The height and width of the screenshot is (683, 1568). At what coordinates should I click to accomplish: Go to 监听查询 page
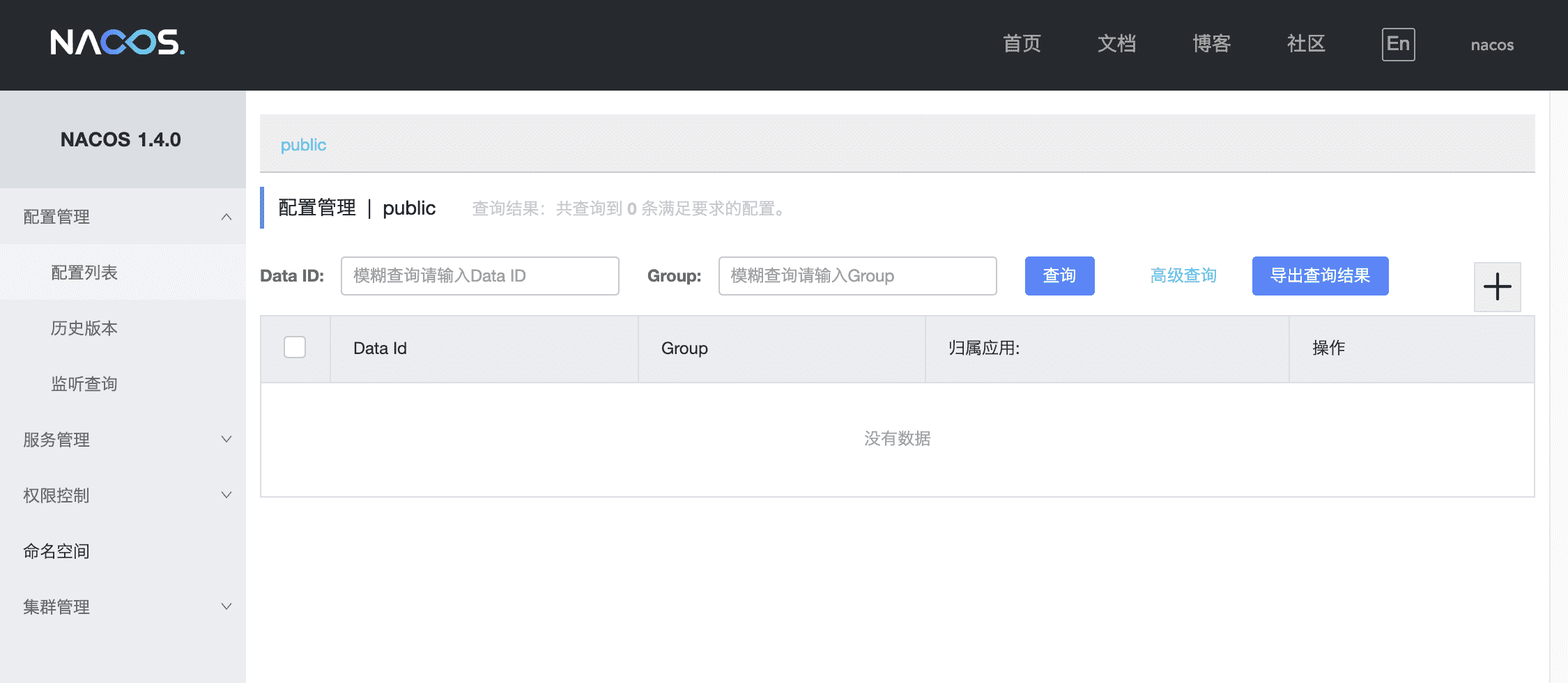84,384
